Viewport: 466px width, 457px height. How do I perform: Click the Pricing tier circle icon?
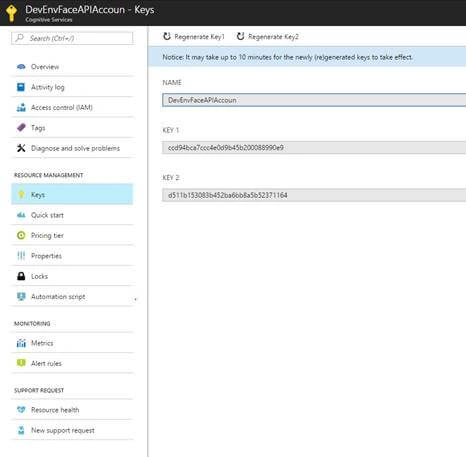pos(21,235)
